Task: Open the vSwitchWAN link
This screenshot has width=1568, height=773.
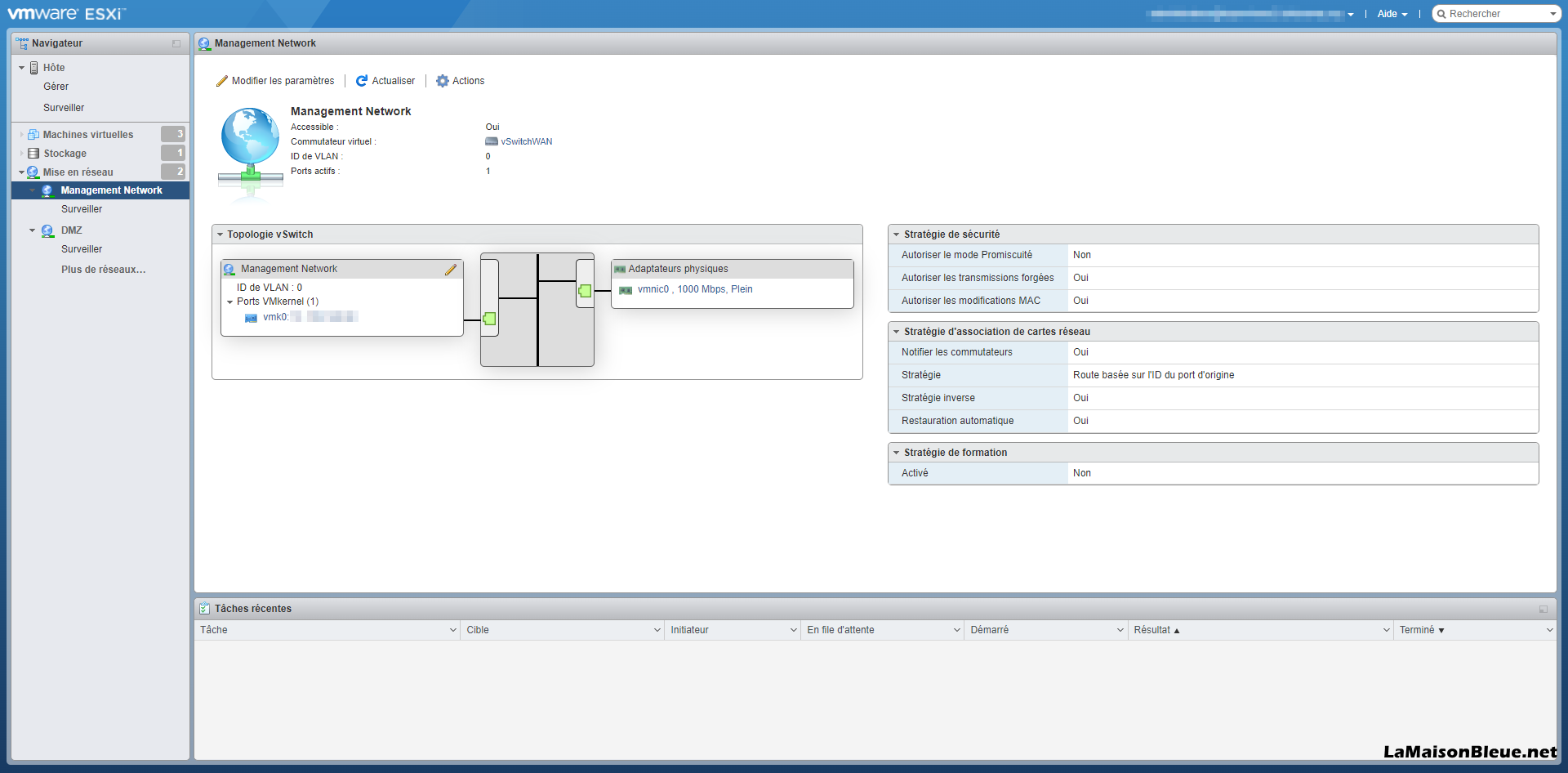Action: [x=527, y=141]
